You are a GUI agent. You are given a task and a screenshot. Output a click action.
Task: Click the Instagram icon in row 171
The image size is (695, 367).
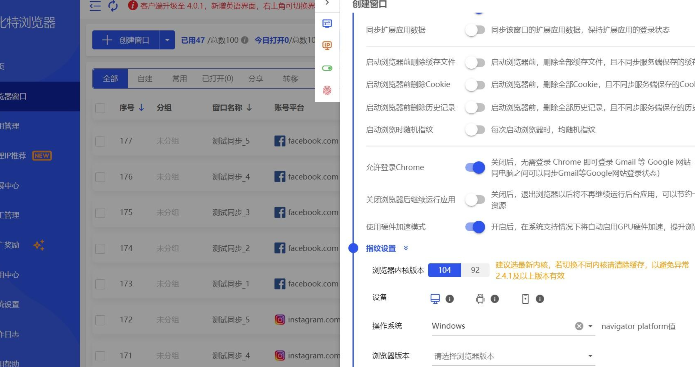pyautogui.click(x=280, y=355)
